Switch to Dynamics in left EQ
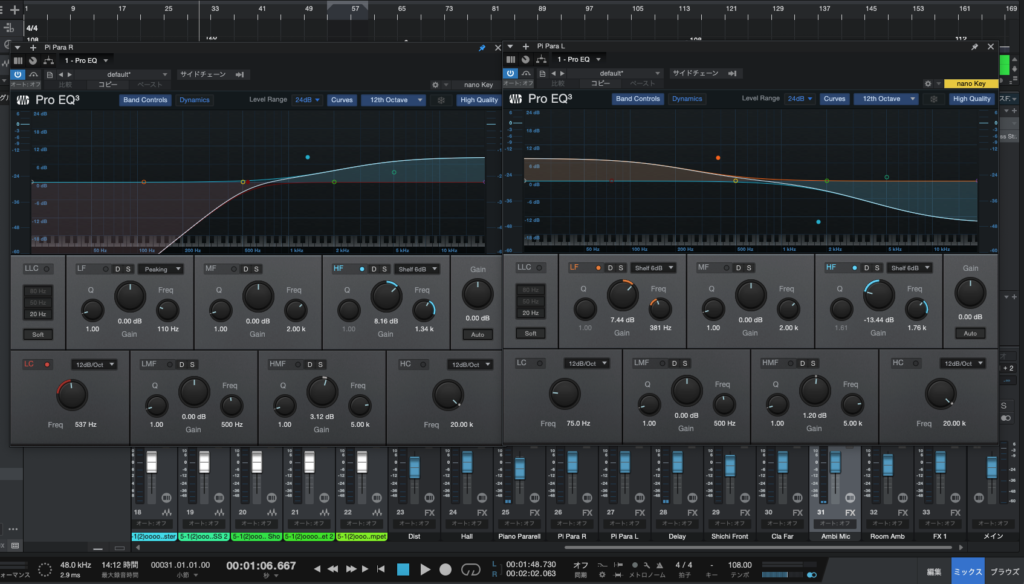 pos(194,100)
